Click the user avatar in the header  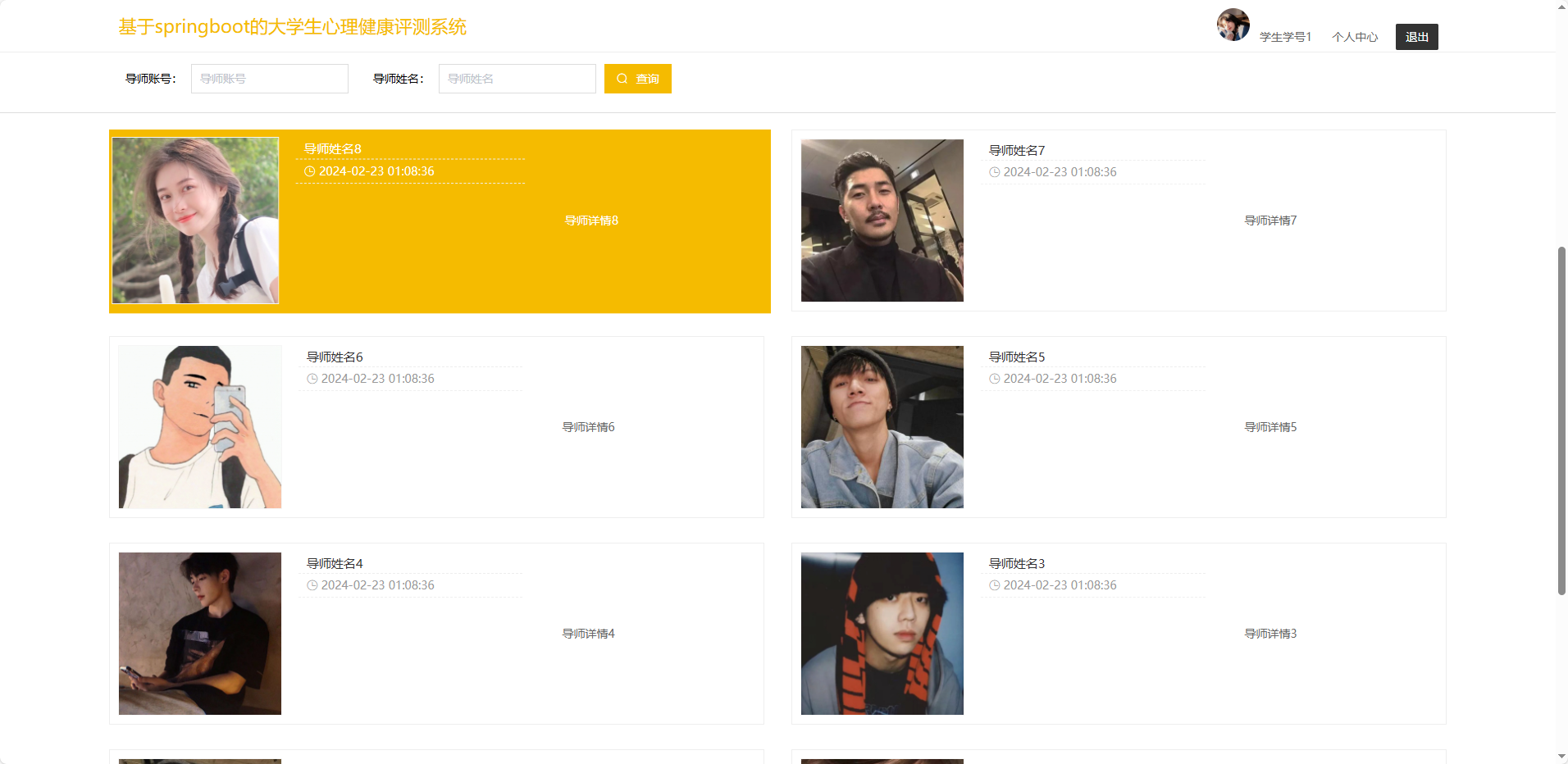1233,25
